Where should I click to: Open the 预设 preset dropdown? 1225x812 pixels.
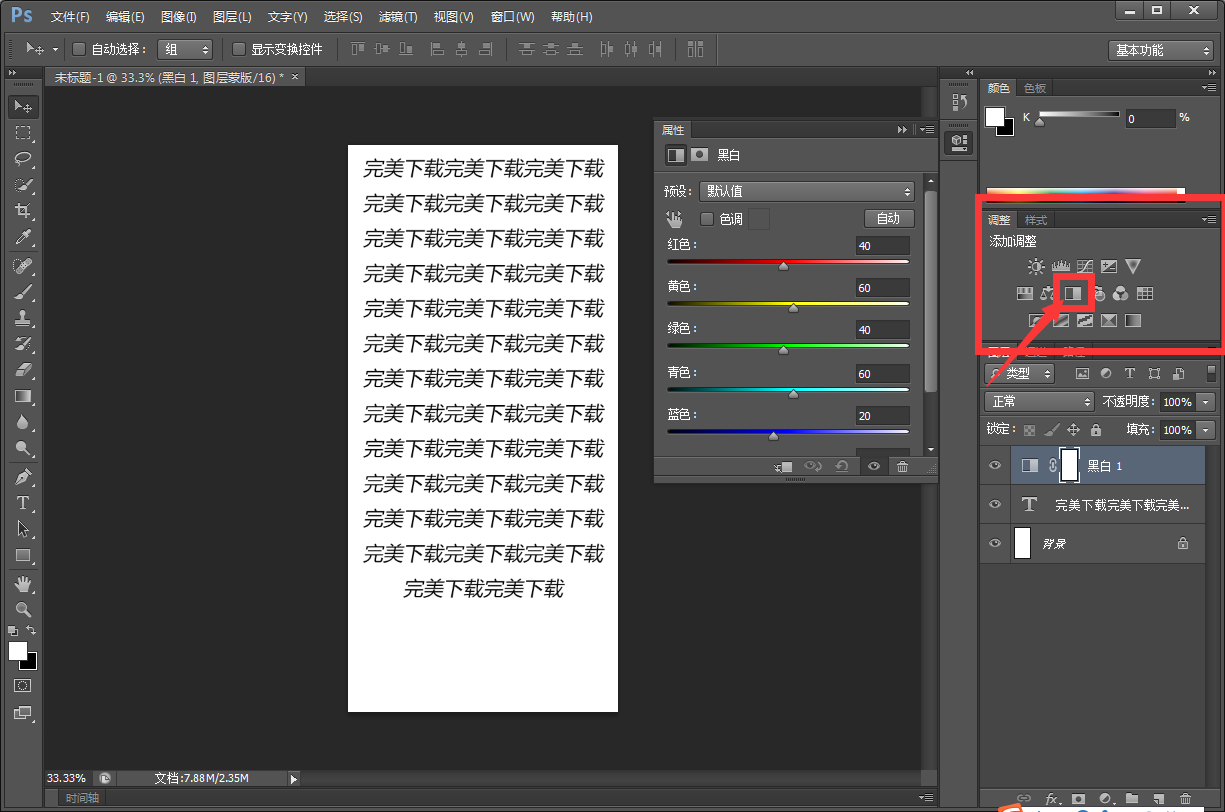[x=810, y=191]
